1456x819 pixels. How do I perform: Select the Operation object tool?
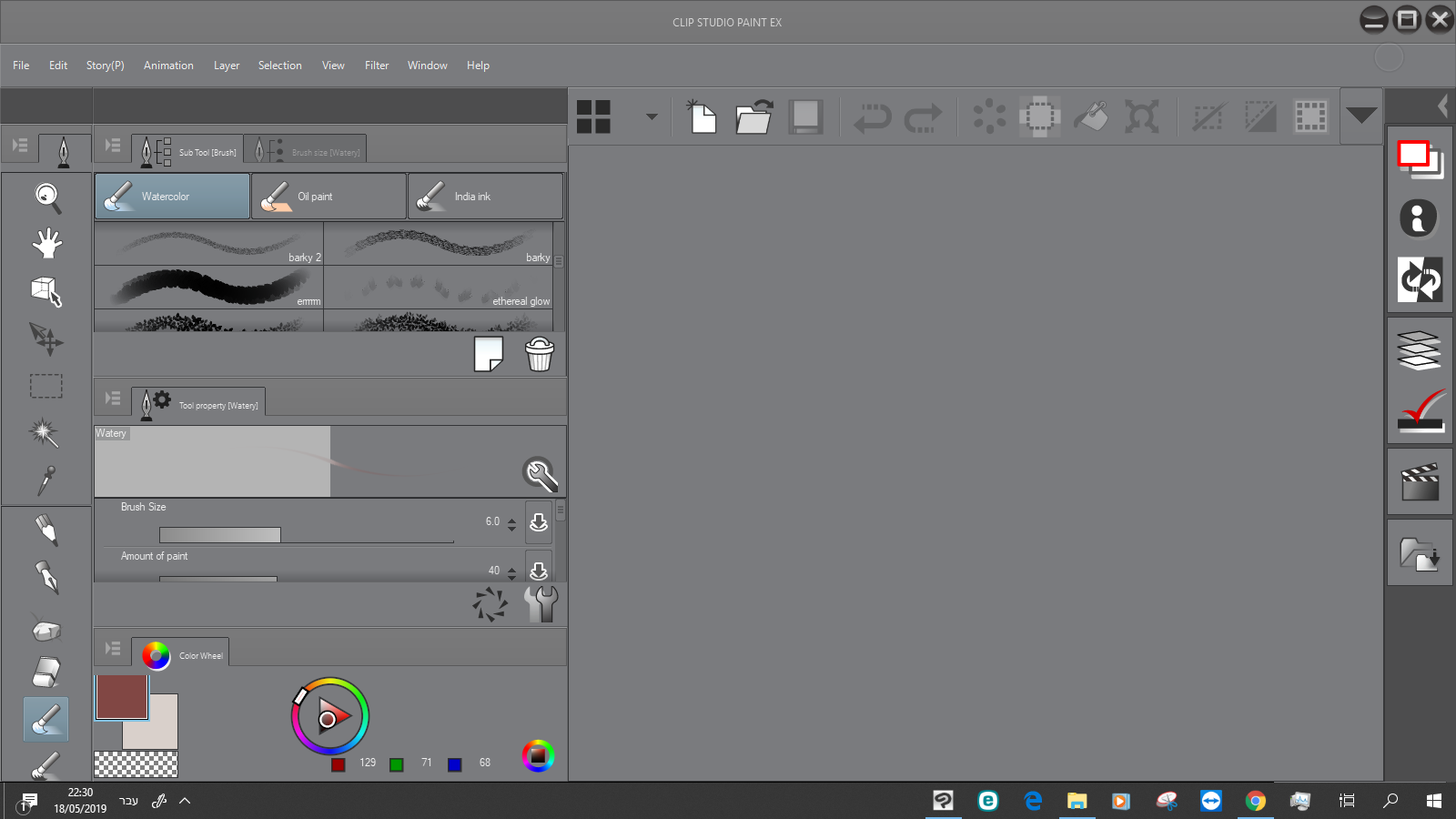coord(47,292)
